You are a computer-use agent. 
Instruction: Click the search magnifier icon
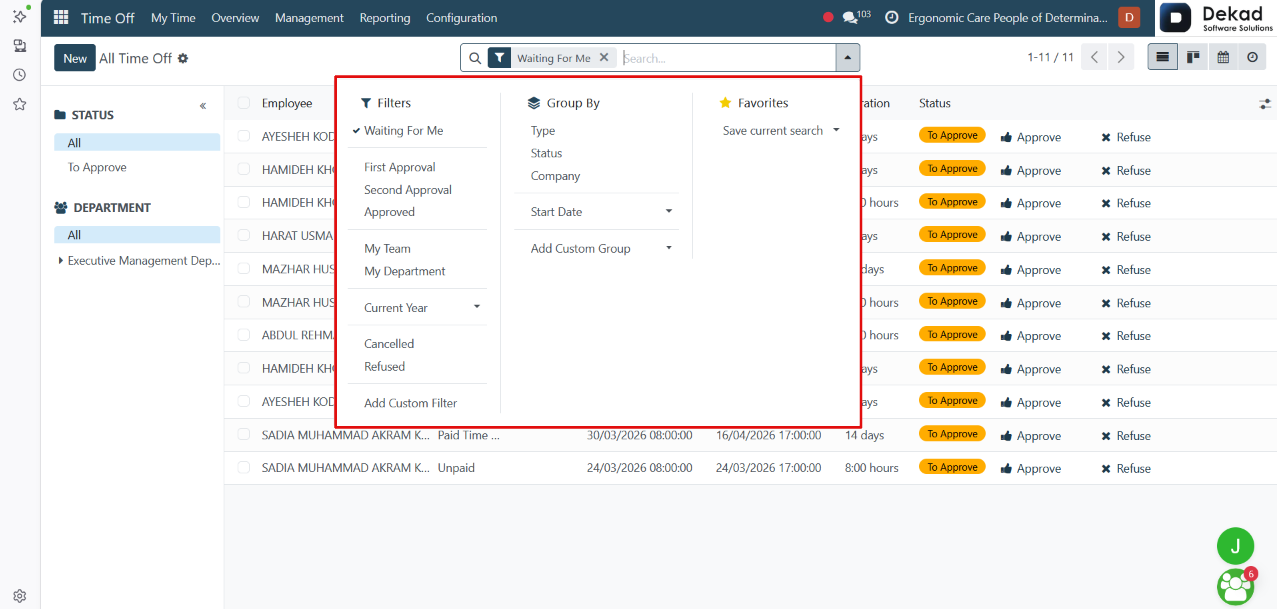pos(475,58)
